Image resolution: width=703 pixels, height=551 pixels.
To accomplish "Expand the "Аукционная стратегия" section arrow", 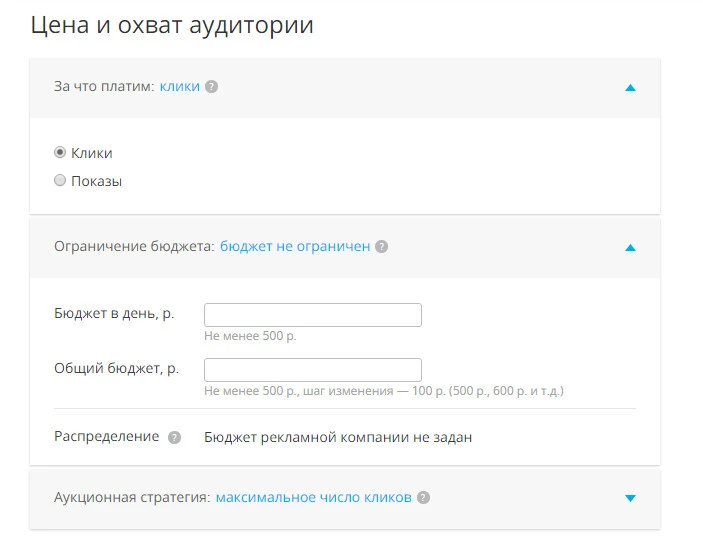I will pos(629,498).
